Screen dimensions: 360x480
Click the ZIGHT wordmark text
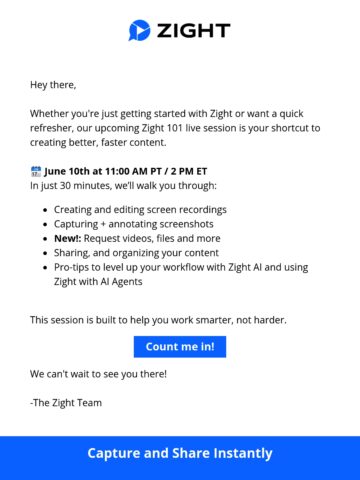point(194,31)
